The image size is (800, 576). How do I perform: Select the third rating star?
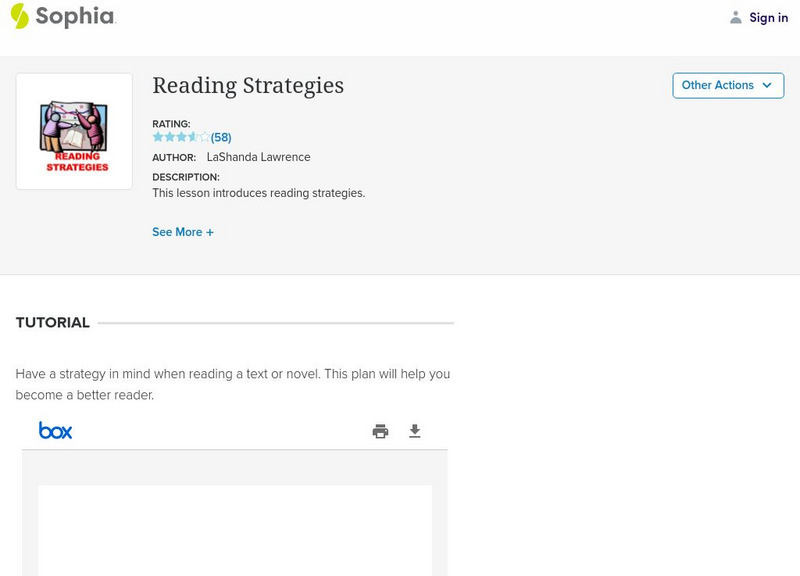pos(181,137)
